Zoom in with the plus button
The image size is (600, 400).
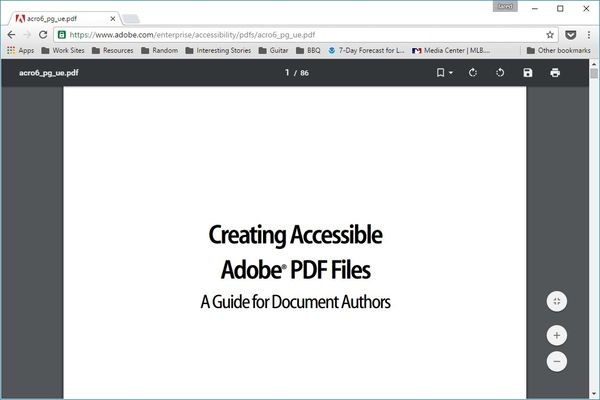pos(557,335)
